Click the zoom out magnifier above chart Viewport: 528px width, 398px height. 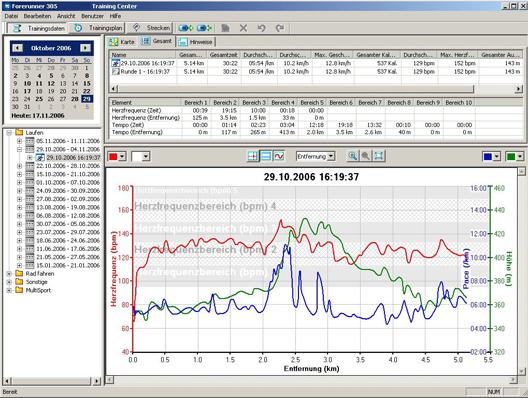point(365,156)
